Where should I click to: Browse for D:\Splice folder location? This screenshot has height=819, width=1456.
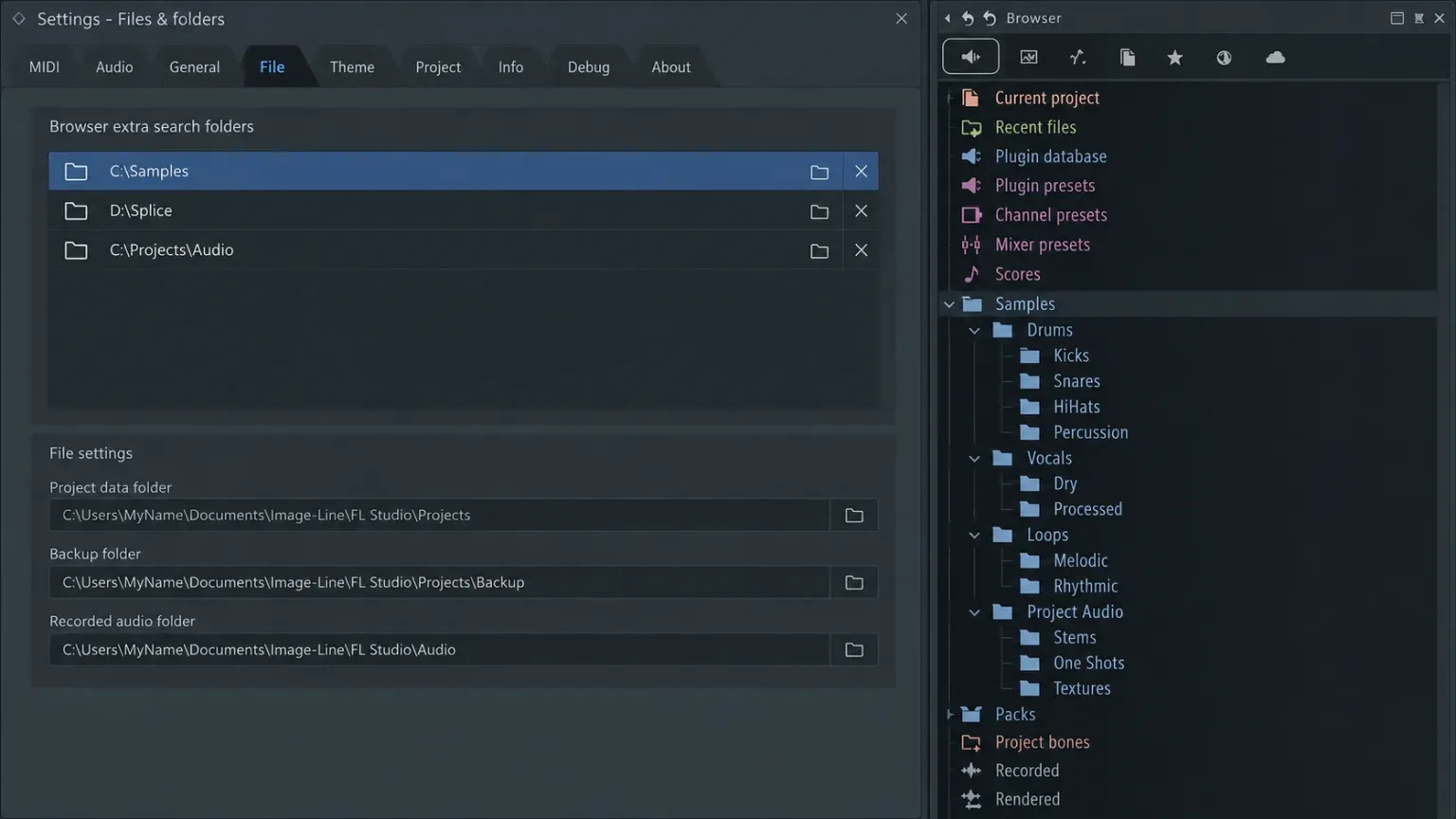point(819,211)
